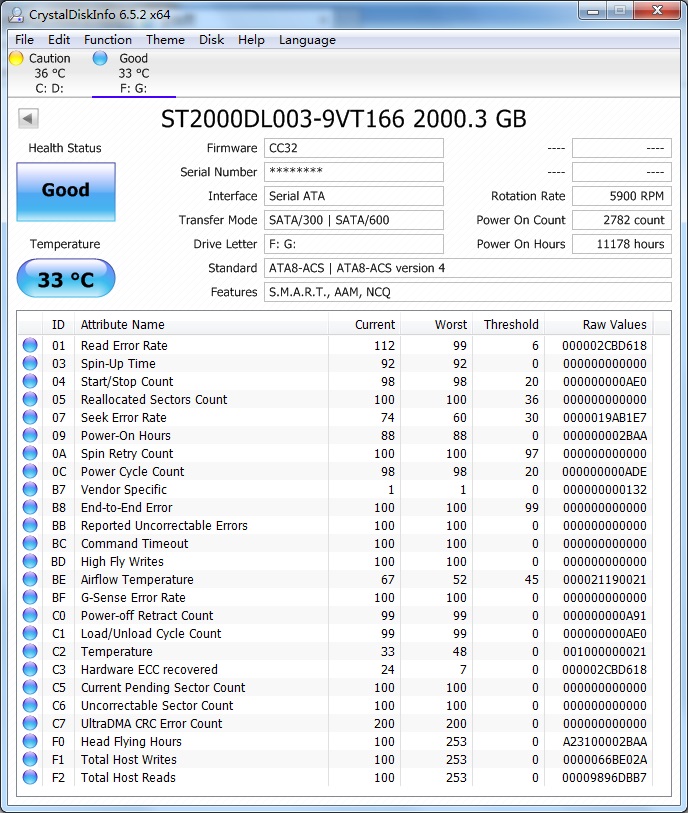Click status orb for Spin-Up Time
The width and height of the screenshot is (688, 813).
[x=30, y=363]
